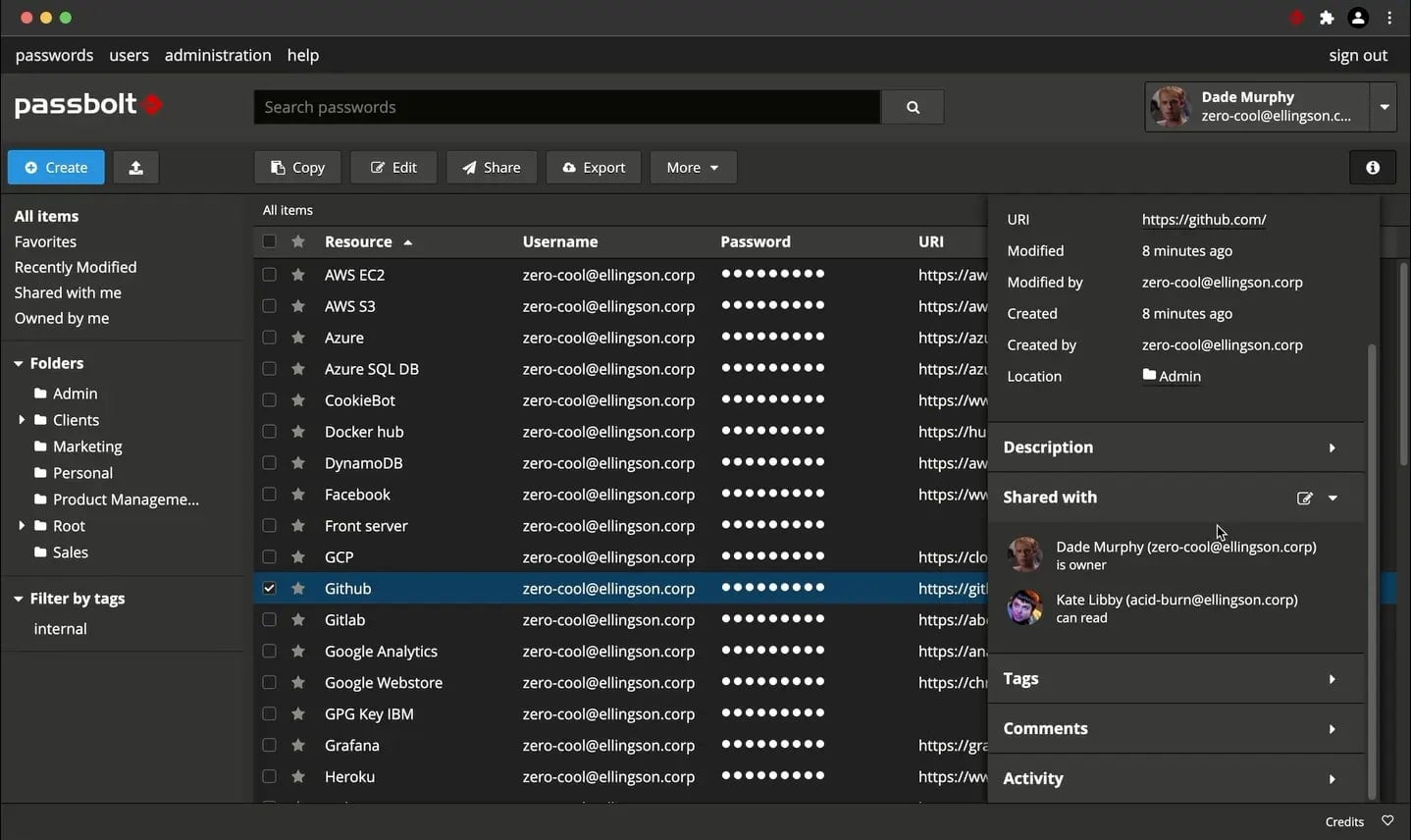Collapse the Folders section
The height and width of the screenshot is (840, 1411).
pyautogui.click(x=19, y=363)
